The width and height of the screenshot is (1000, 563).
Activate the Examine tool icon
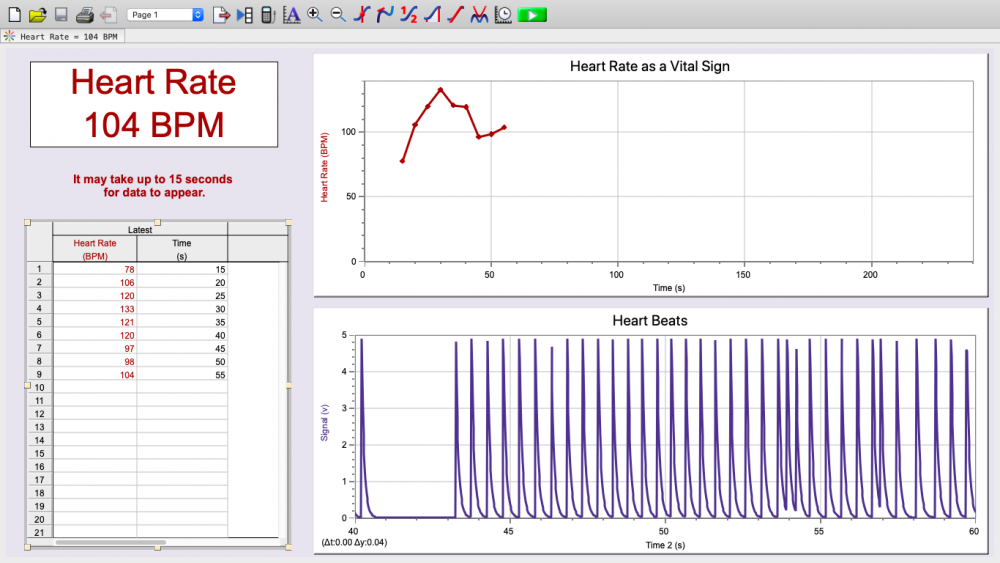coord(362,15)
